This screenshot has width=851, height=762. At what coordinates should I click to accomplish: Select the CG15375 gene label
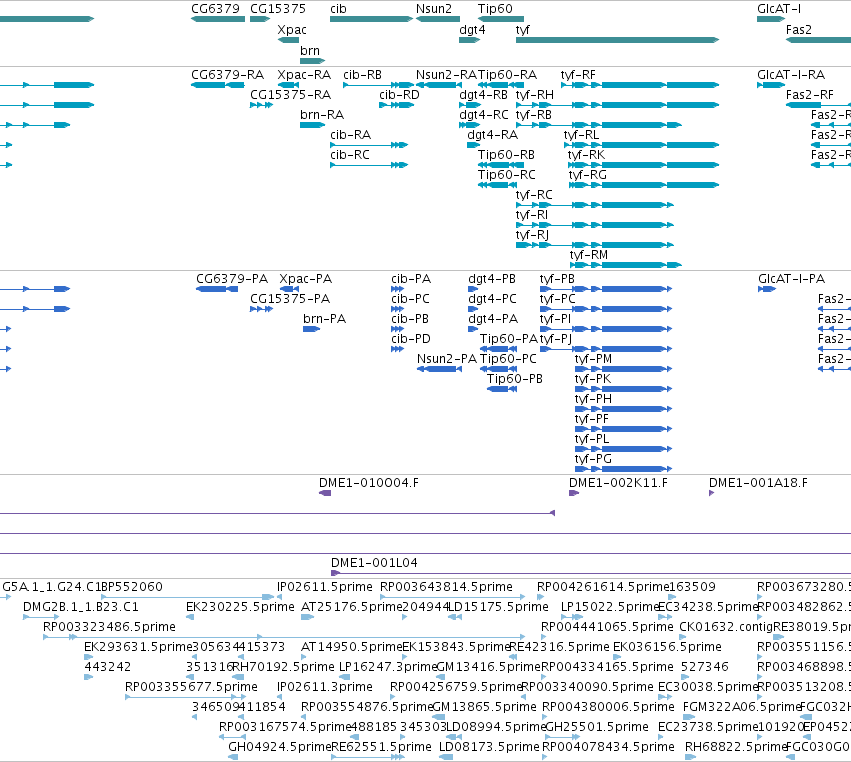click(278, 9)
